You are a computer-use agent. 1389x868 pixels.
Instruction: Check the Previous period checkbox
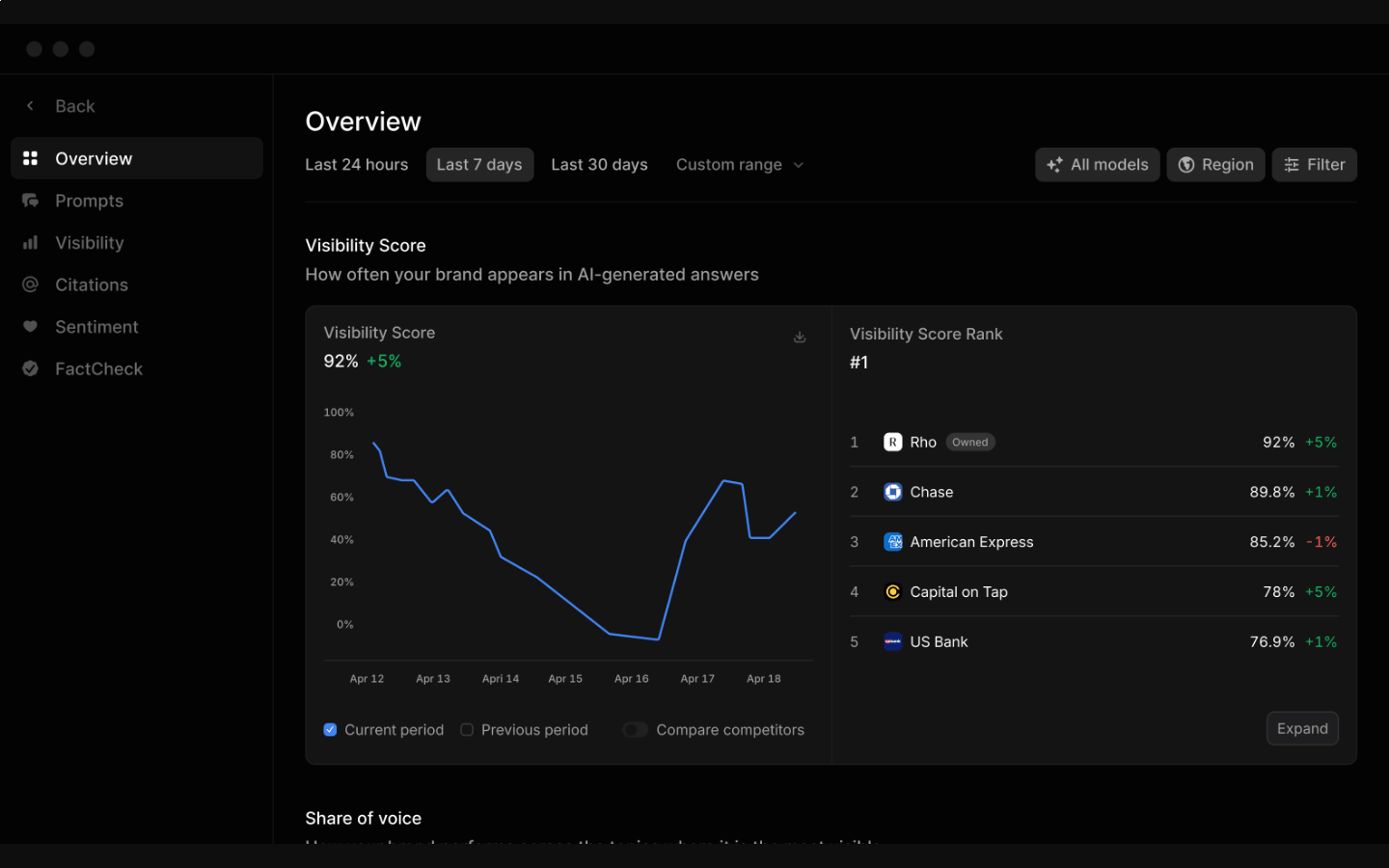pyautogui.click(x=467, y=730)
